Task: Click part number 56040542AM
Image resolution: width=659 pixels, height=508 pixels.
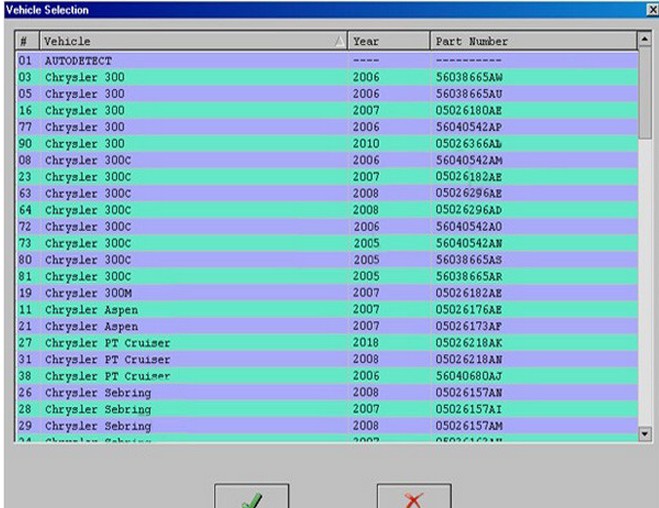Action: [469, 160]
